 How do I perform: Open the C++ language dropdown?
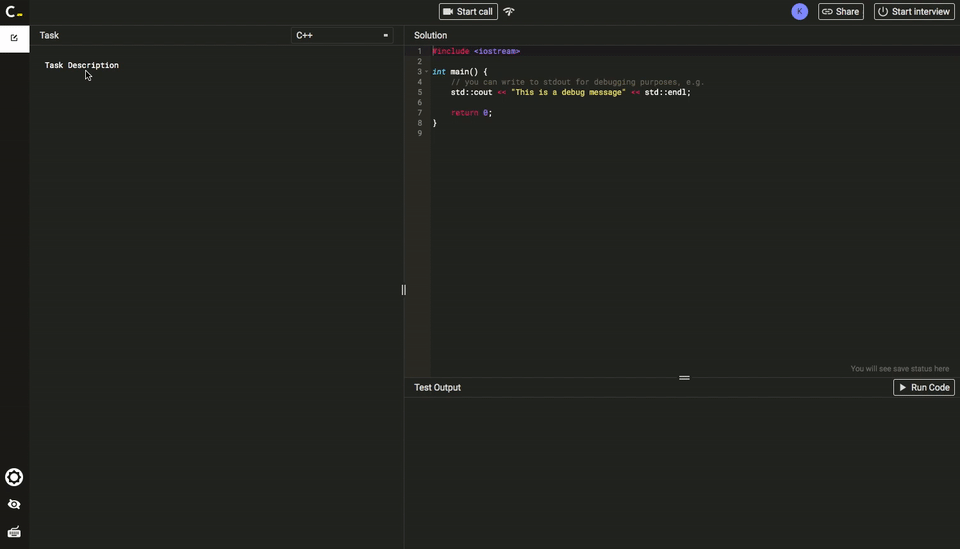coord(342,35)
